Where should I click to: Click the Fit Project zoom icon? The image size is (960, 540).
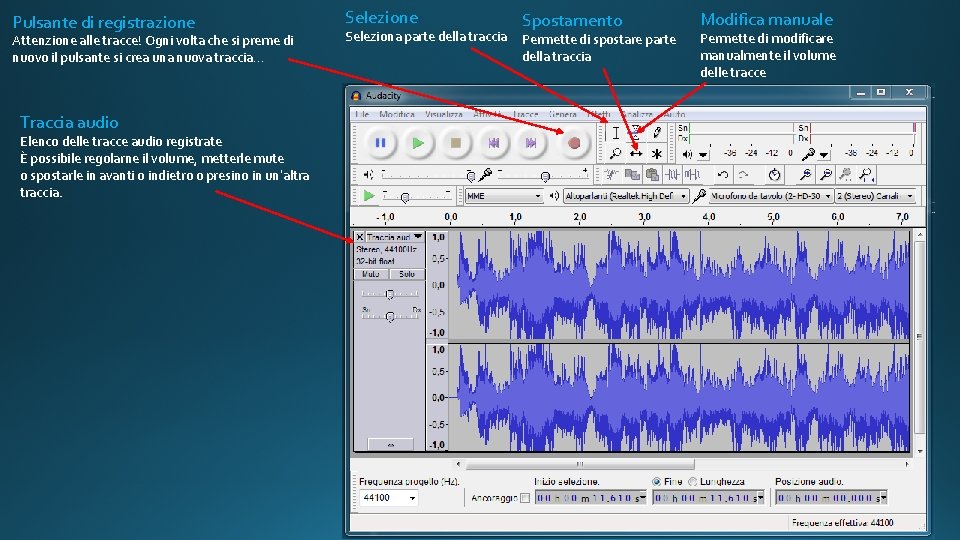point(866,175)
